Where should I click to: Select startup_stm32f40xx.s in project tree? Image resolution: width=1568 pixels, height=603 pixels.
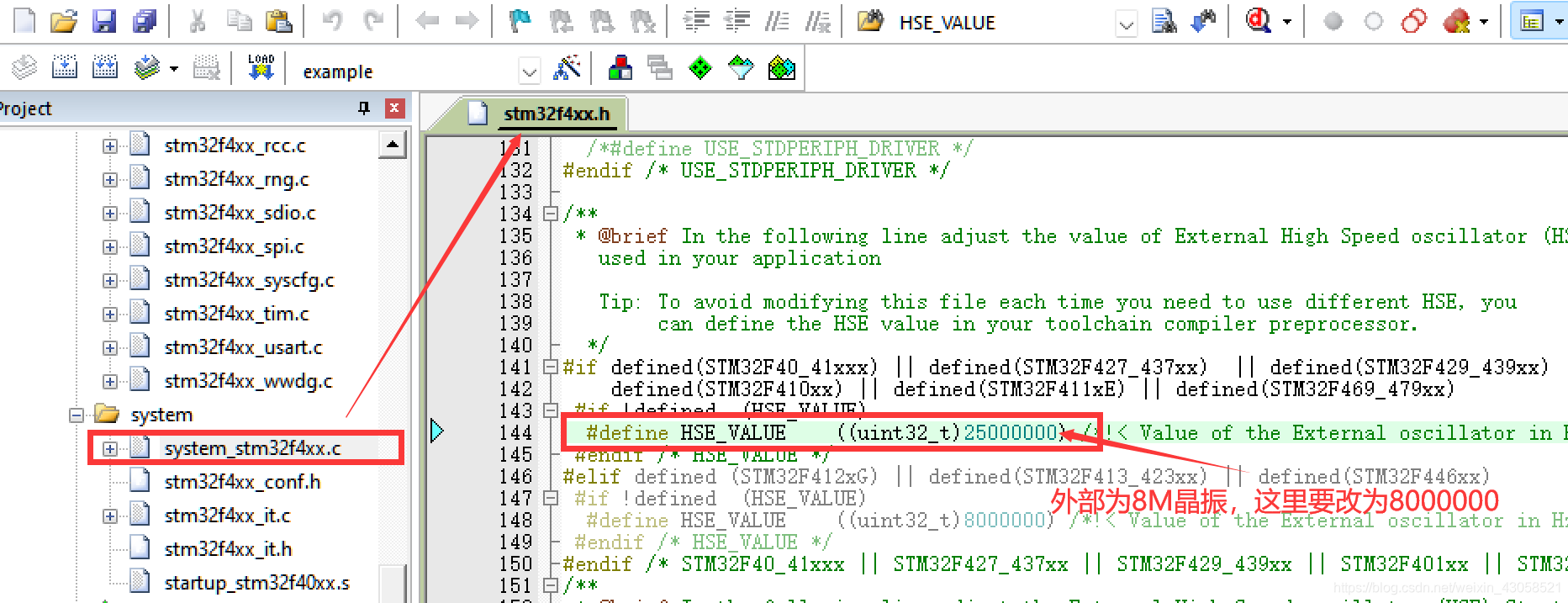[x=256, y=583]
